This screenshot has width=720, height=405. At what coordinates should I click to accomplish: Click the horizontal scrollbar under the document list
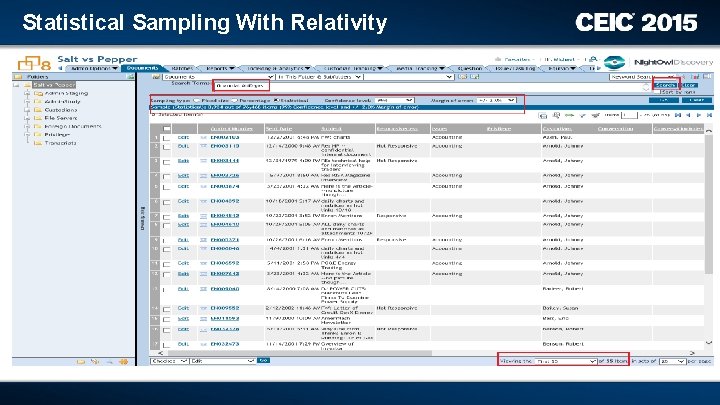(x=298, y=353)
